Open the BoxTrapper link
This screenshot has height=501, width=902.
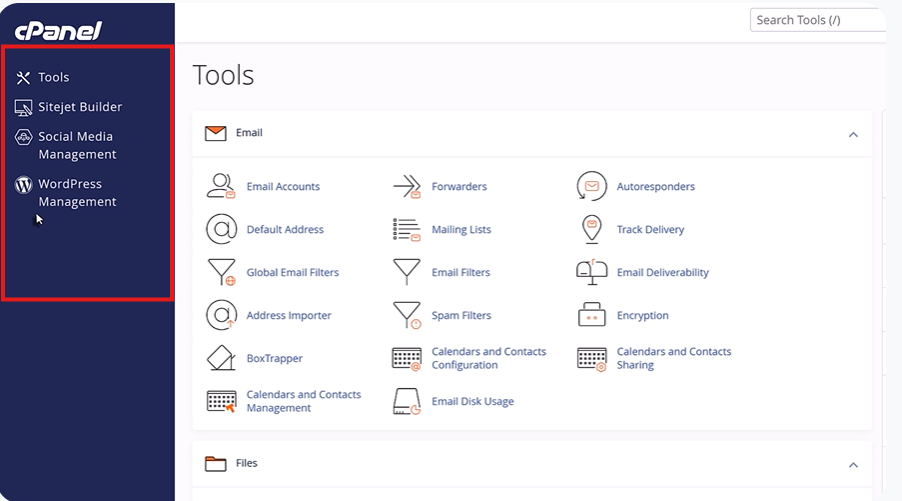pos(274,358)
